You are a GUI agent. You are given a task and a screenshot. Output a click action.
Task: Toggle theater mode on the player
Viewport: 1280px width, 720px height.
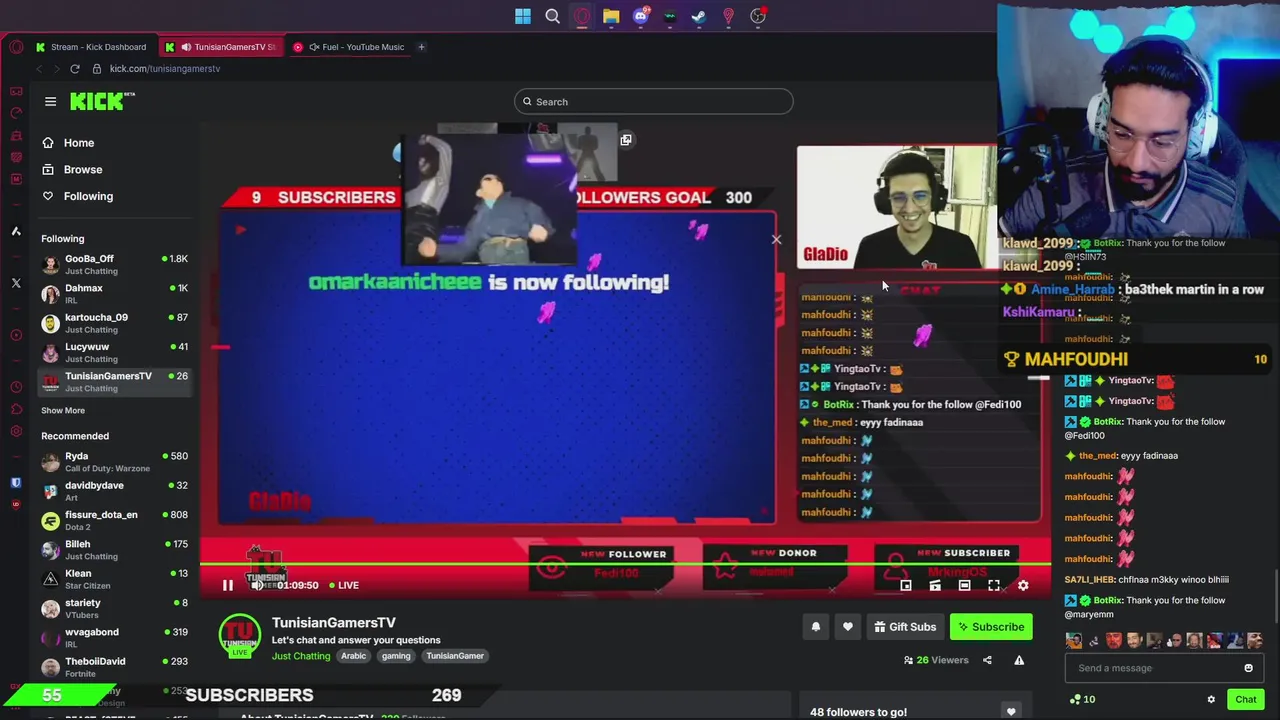[x=964, y=586]
